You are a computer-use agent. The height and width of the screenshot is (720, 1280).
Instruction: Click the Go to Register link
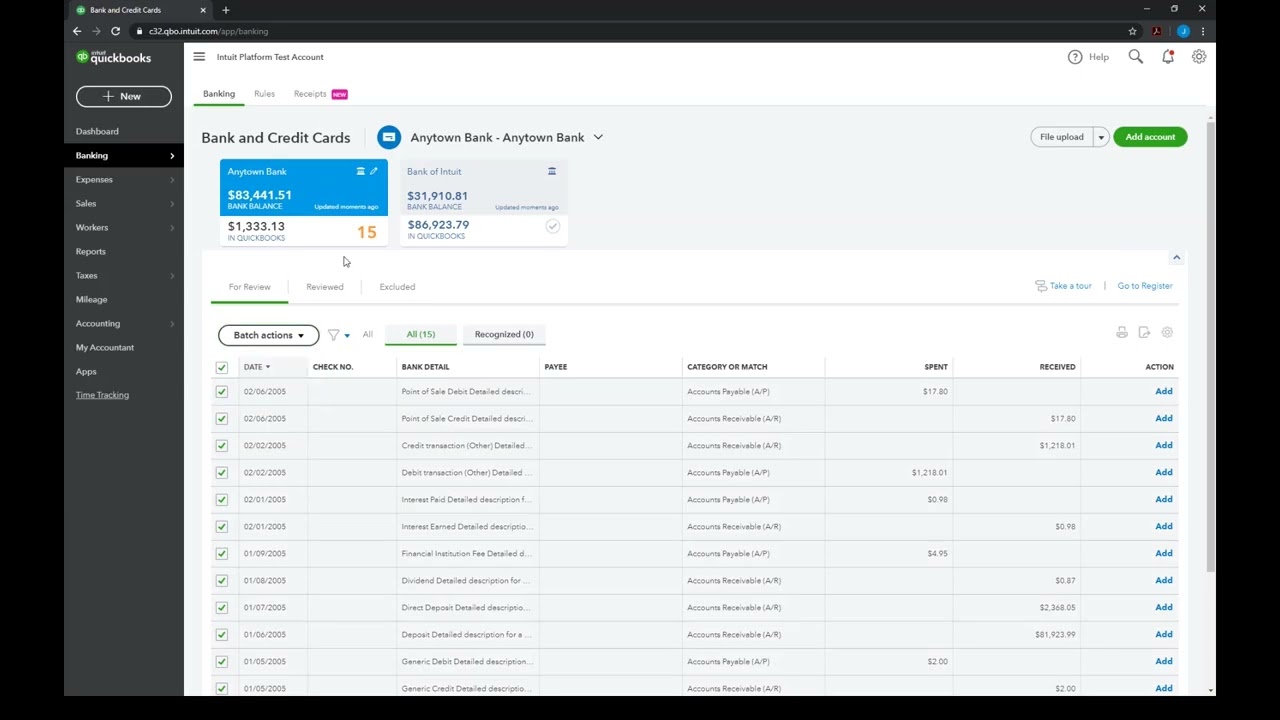pyautogui.click(x=1145, y=286)
